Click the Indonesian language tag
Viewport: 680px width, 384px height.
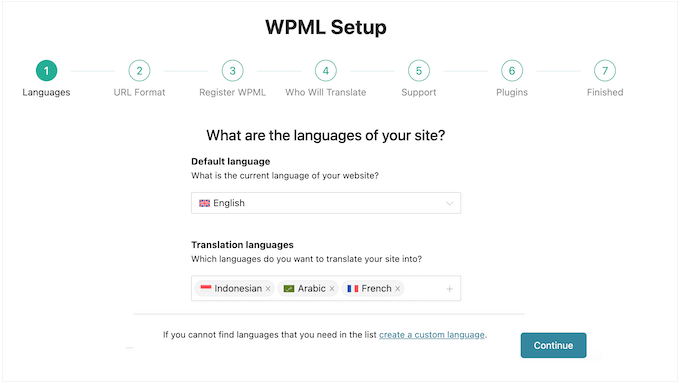235,289
